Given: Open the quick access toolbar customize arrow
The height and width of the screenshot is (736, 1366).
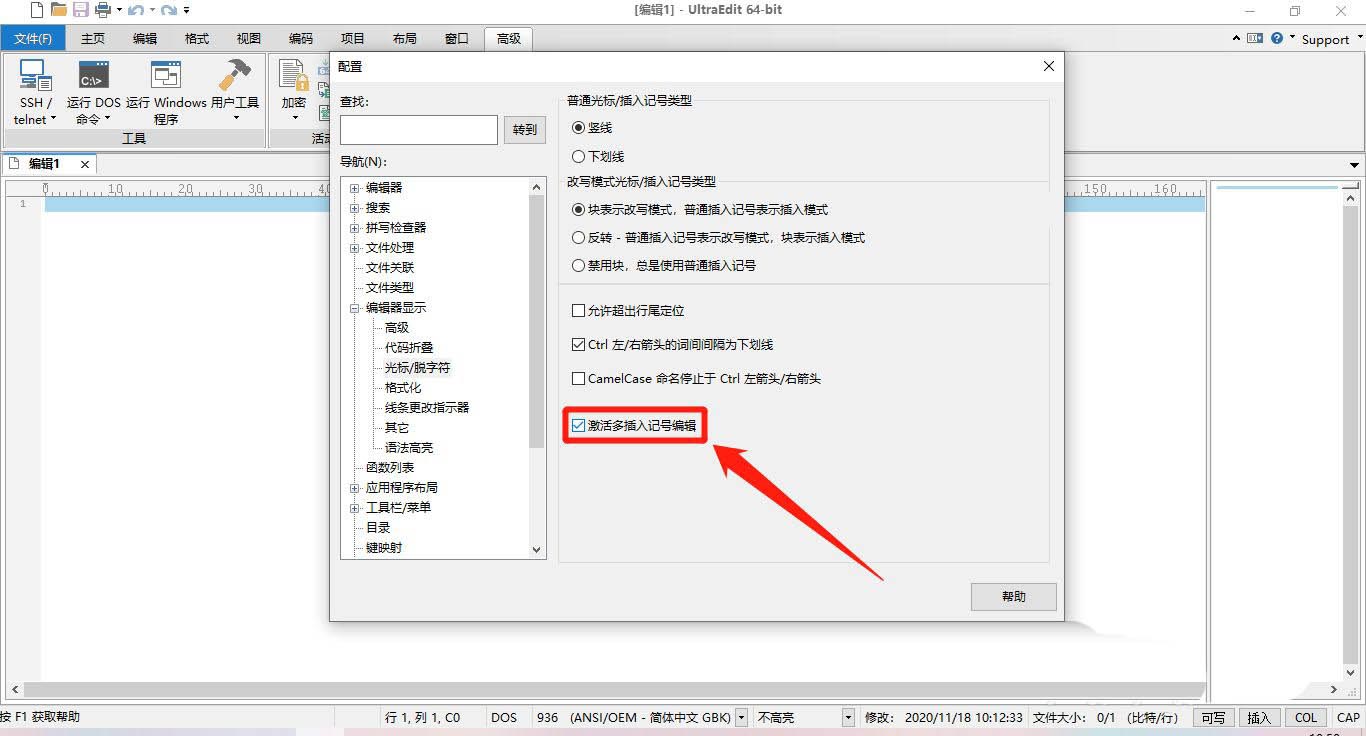Looking at the screenshot, I should tap(187, 10).
